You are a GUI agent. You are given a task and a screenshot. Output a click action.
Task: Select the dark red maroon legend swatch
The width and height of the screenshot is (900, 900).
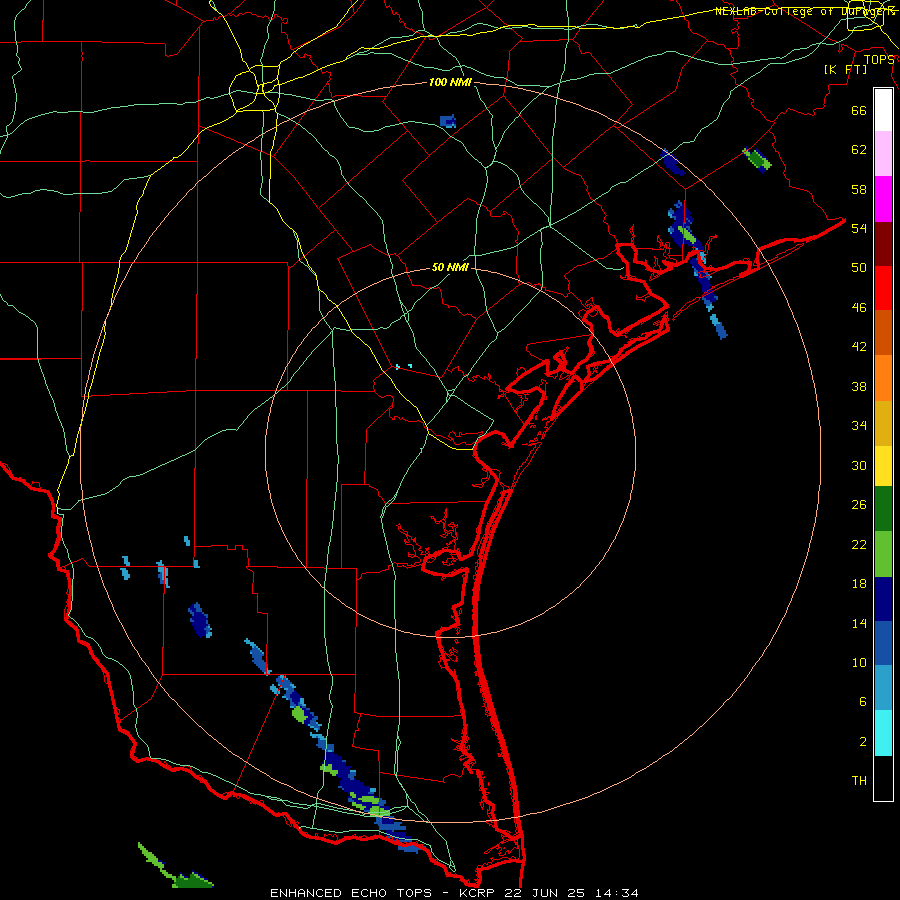883,244
